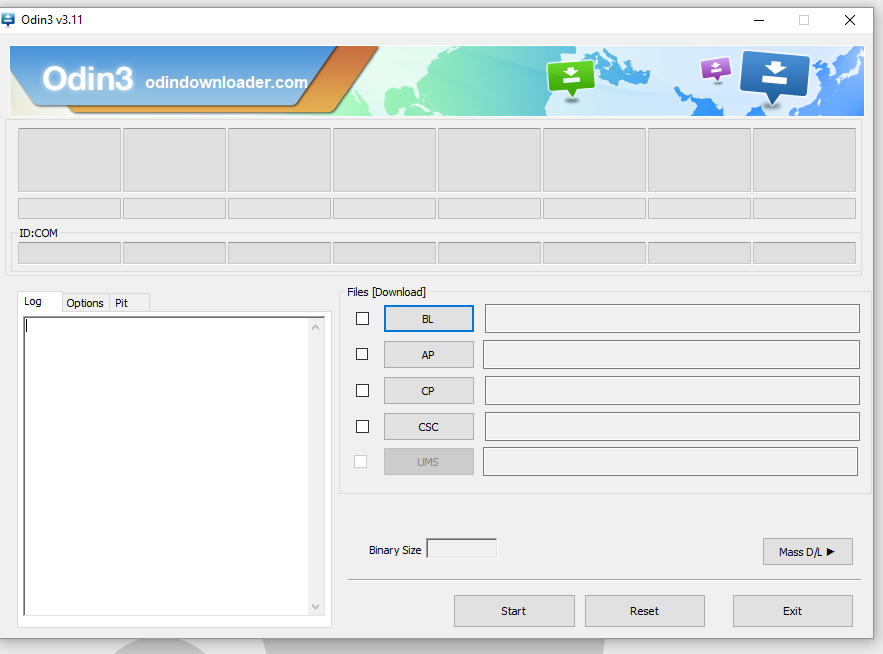Click the first ID:COM port slot

(69, 253)
